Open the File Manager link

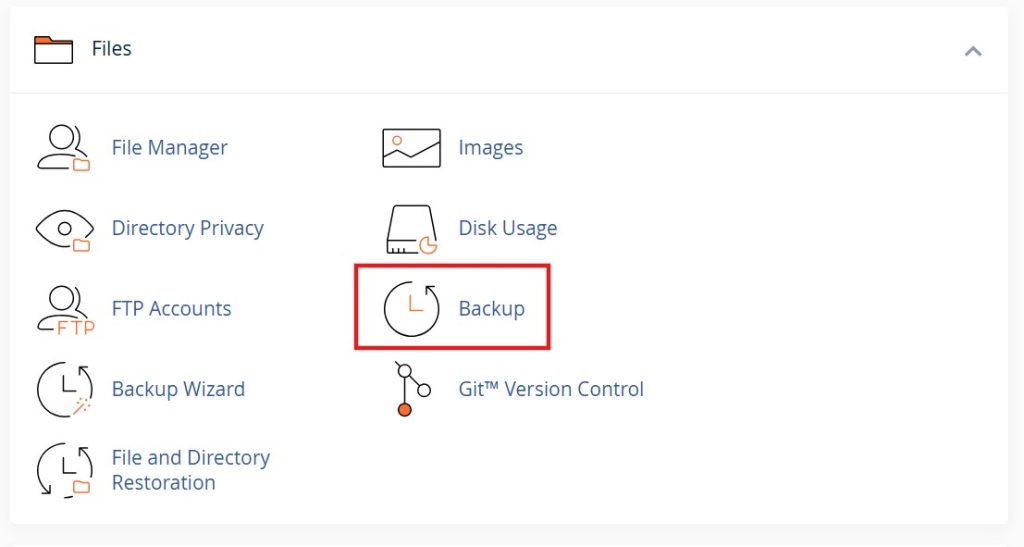[x=169, y=148]
